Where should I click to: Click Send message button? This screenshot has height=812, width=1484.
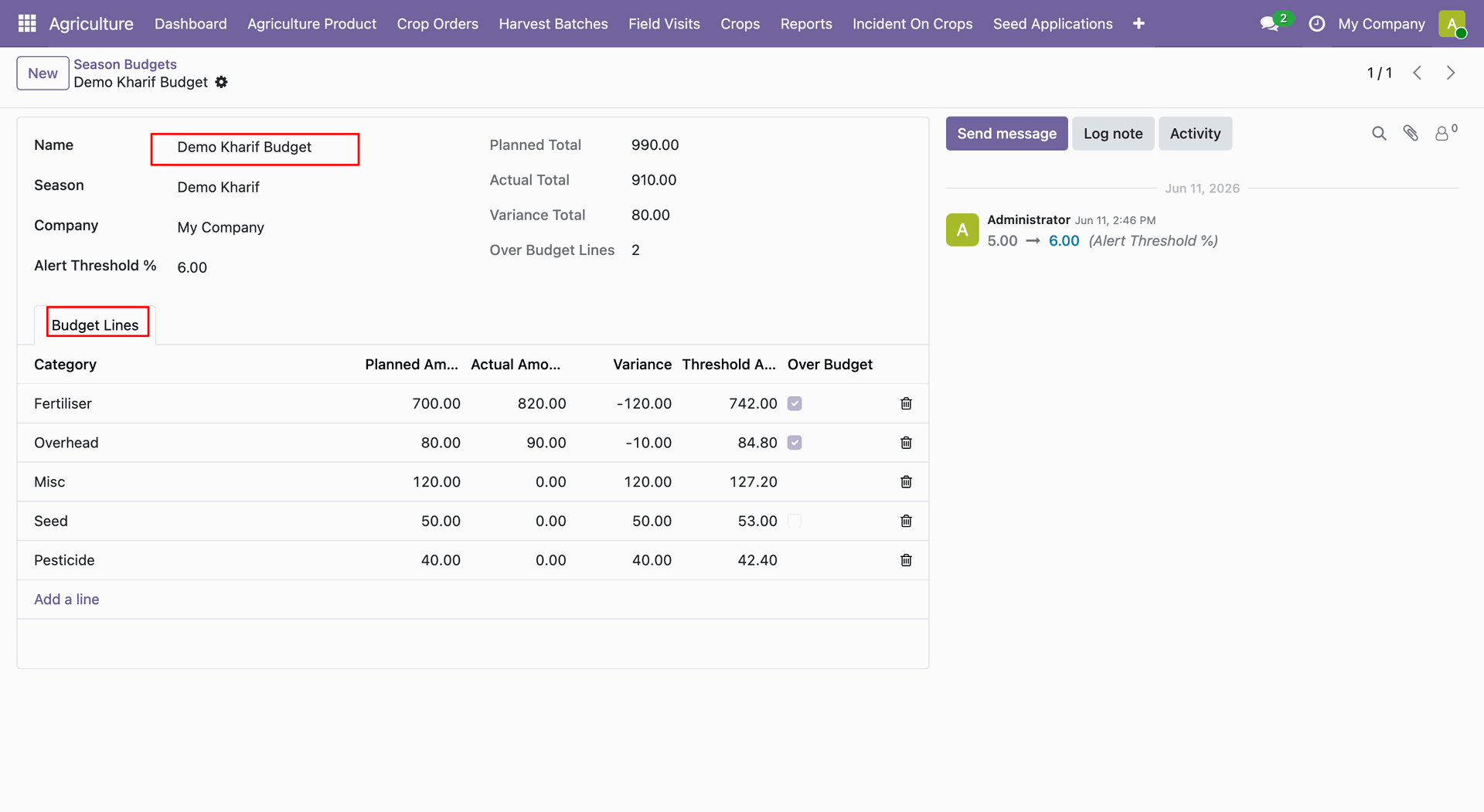pyautogui.click(x=1006, y=134)
